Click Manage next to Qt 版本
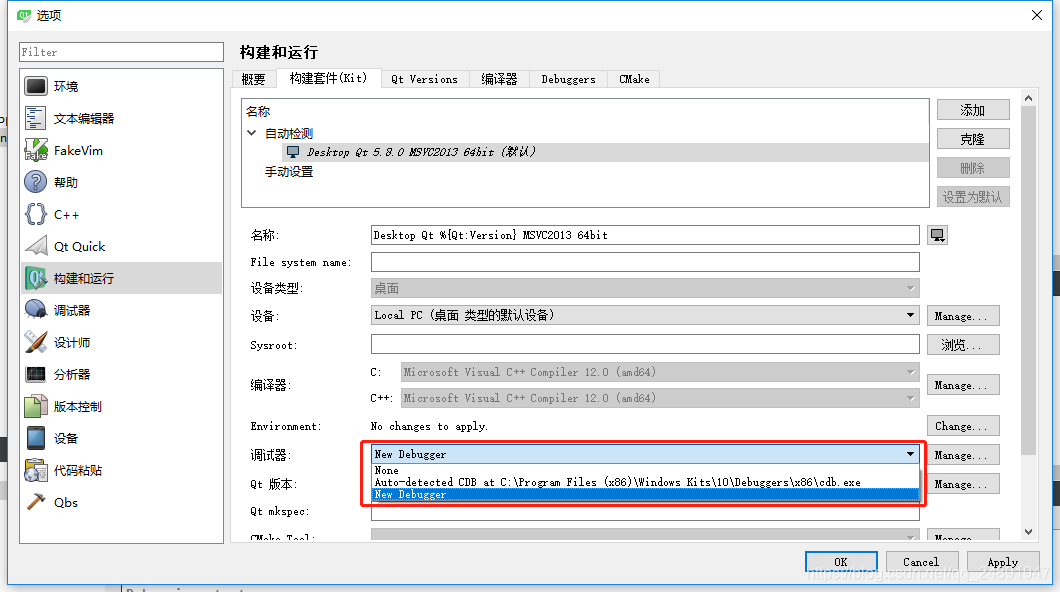 point(963,485)
